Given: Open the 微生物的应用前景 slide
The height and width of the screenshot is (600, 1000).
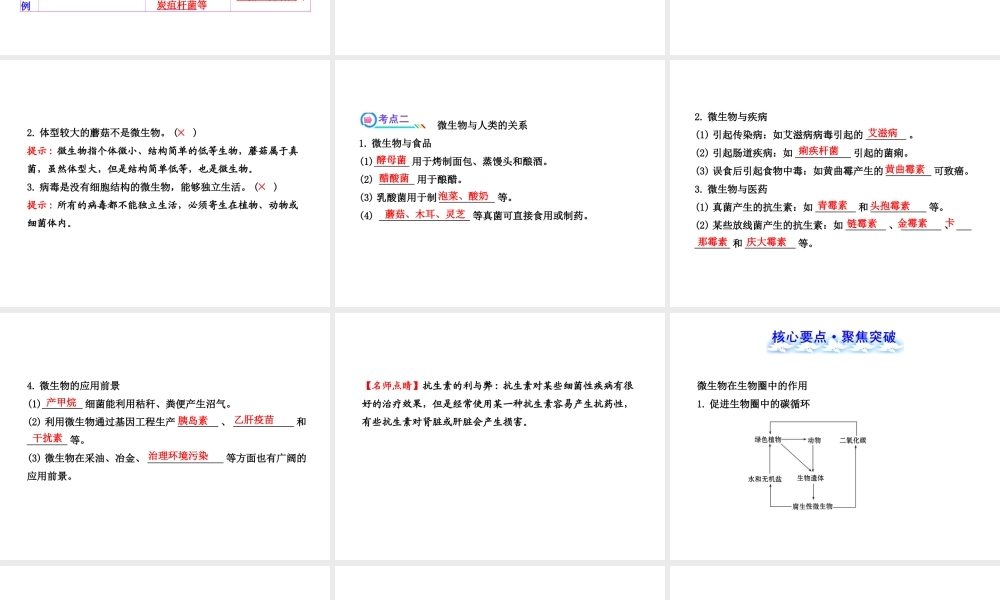Looking at the screenshot, I should tap(165, 436).
